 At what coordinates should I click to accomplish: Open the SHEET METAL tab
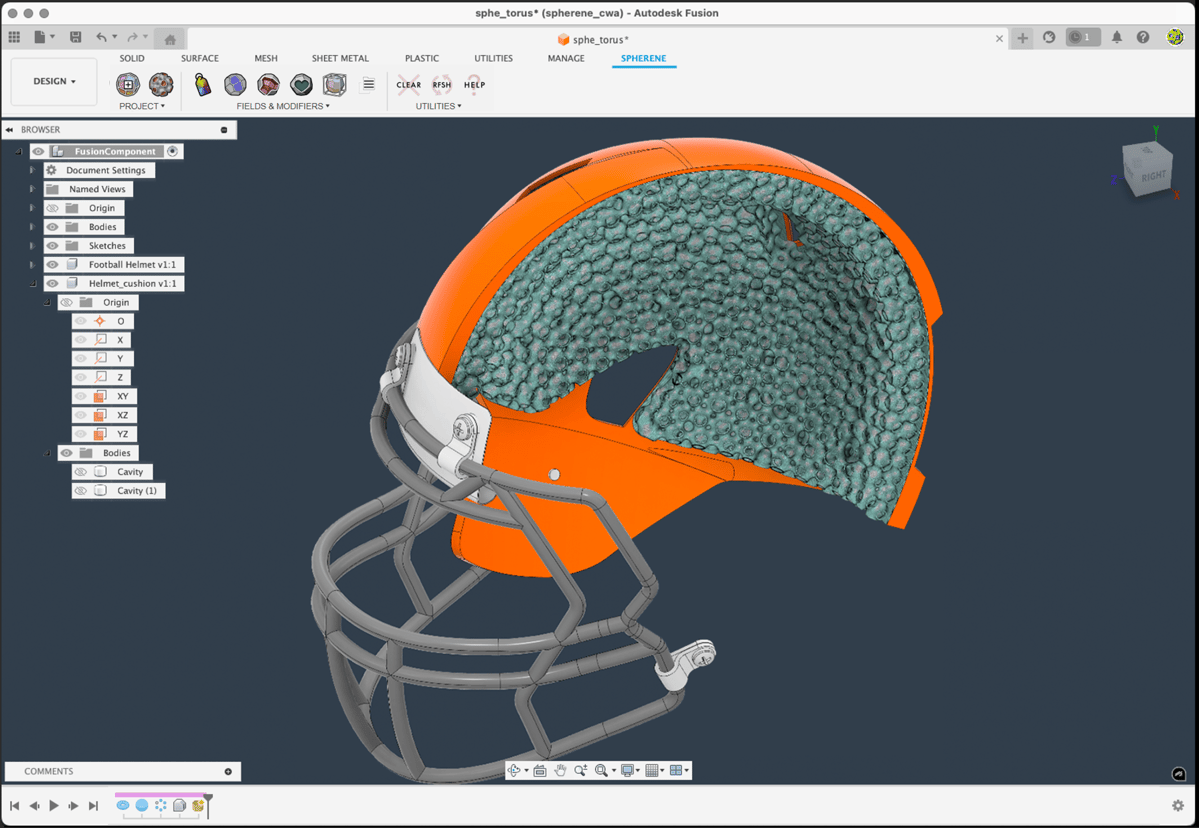pyautogui.click(x=340, y=58)
